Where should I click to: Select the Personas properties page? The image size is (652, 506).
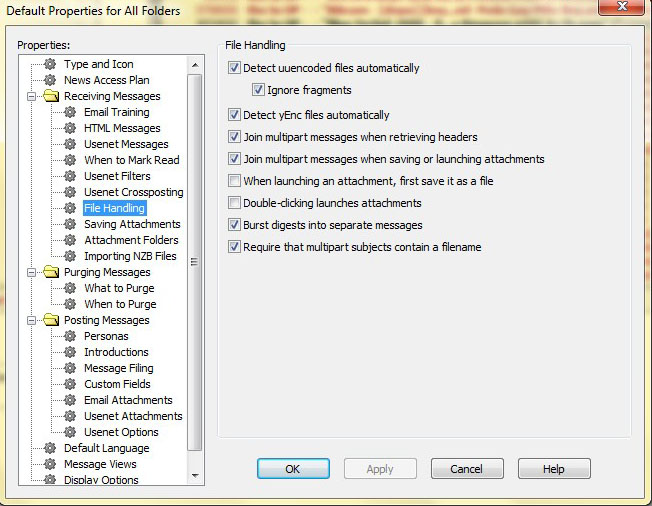tap(106, 336)
